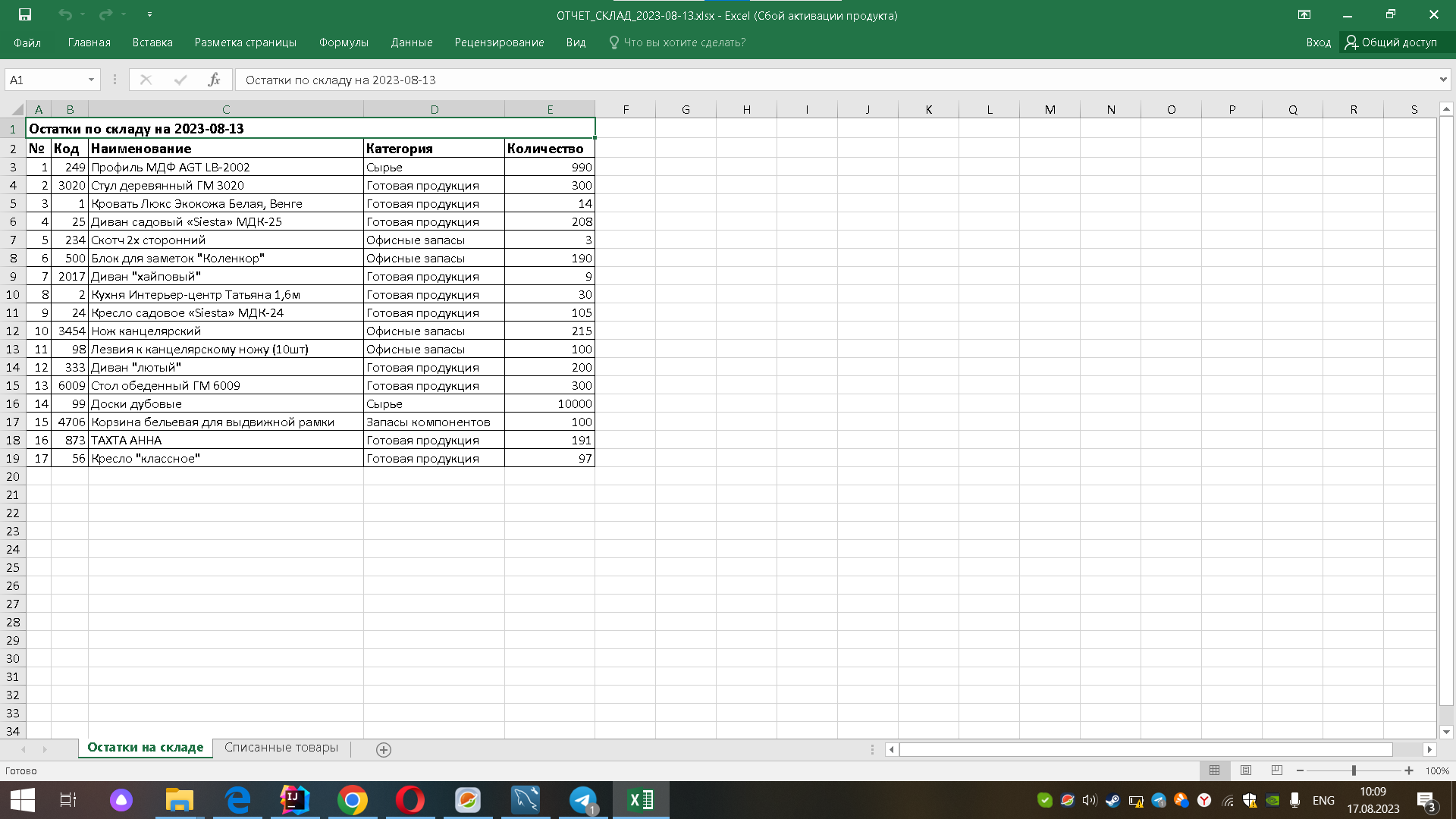Click the zoom slider handle

[1354, 770]
